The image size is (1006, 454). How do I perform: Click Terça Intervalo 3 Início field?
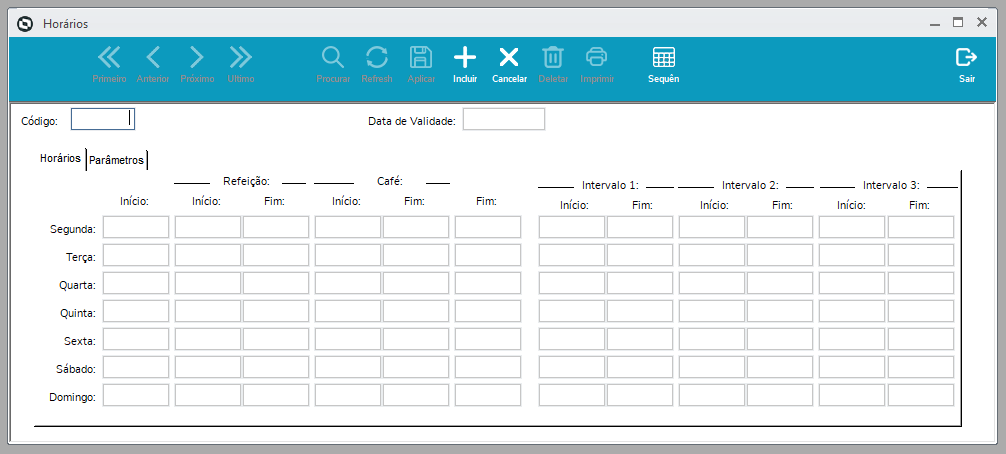(851, 255)
